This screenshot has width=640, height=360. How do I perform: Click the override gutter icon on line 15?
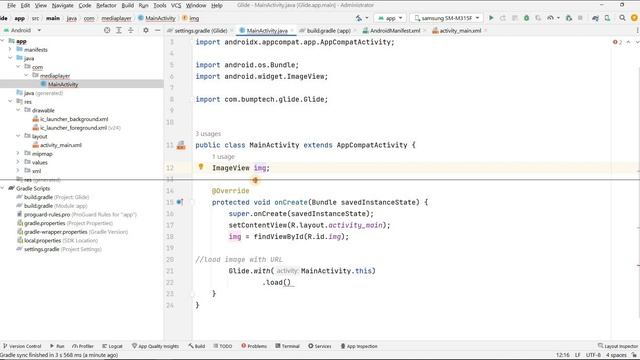click(x=180, y=202)
